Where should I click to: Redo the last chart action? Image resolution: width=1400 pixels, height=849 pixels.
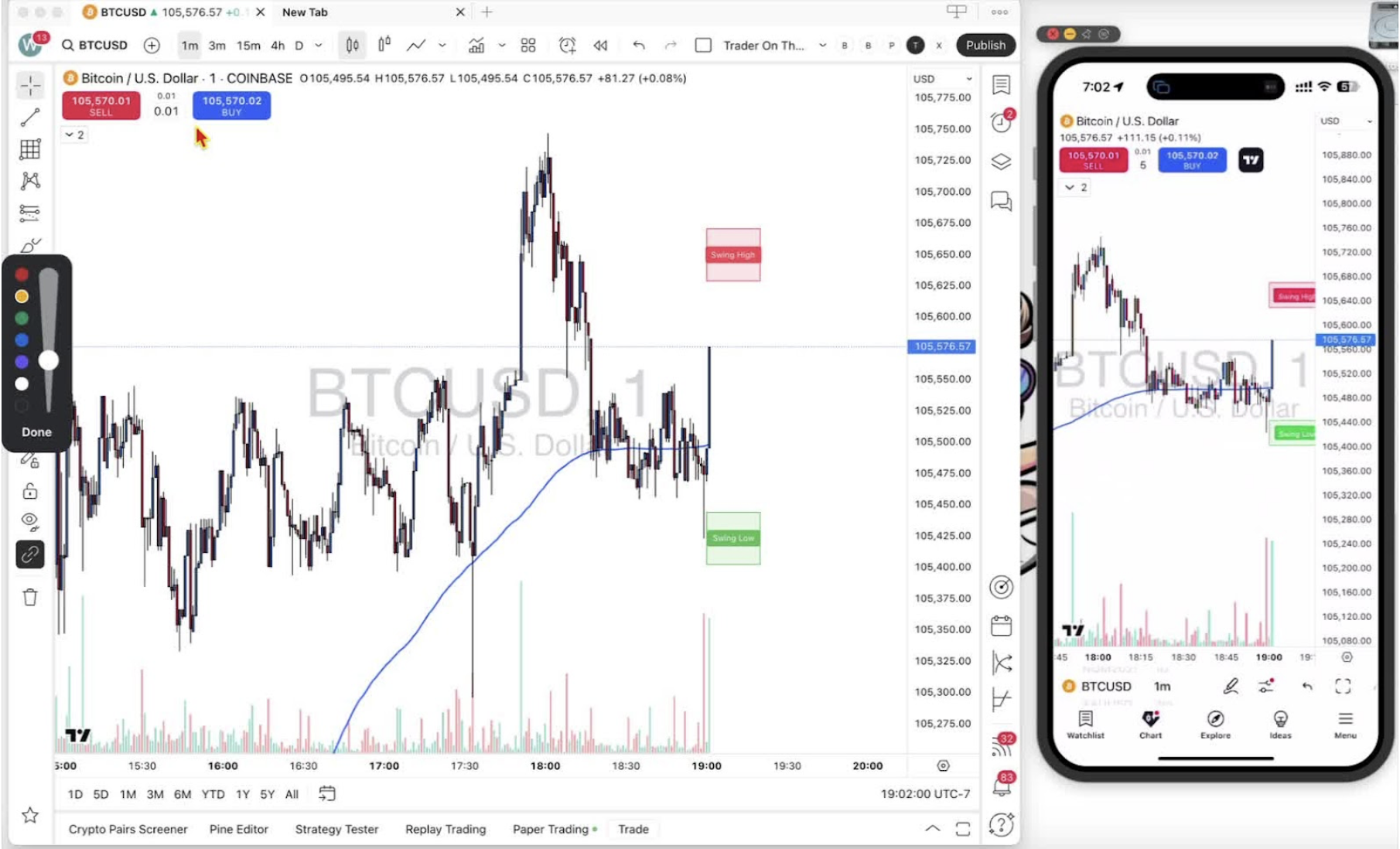click(671, 46)
